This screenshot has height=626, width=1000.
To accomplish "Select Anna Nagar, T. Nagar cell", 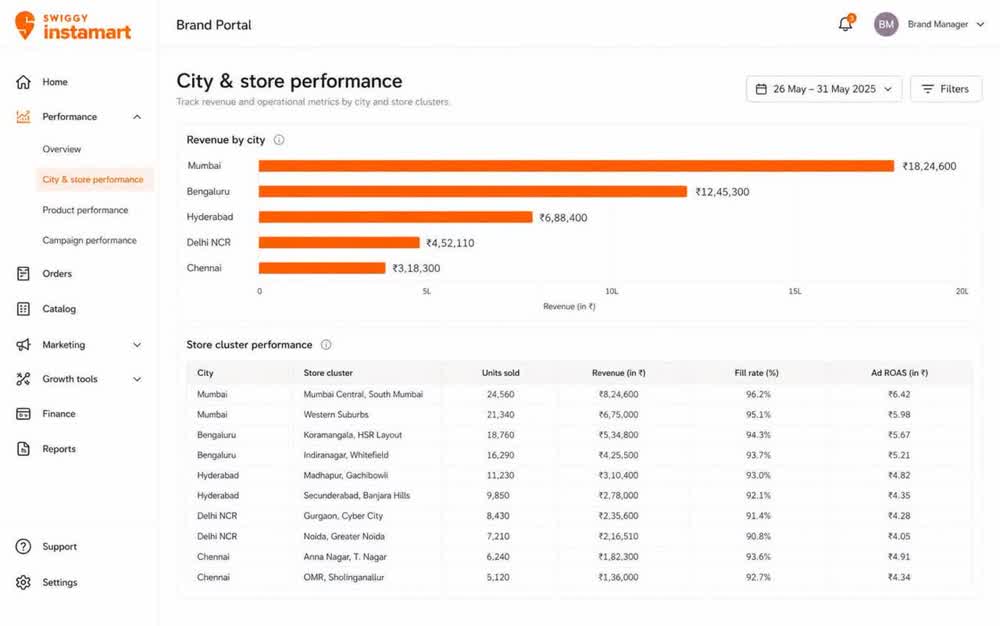I will 345,557.
